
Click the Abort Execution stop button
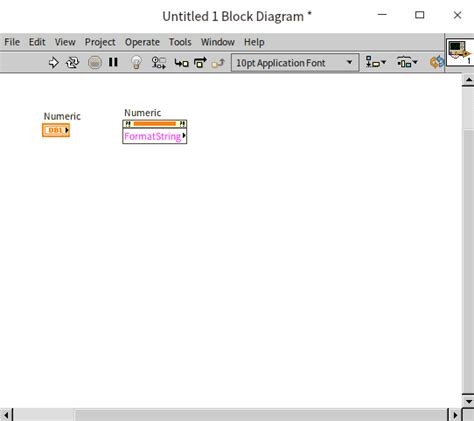95,63
